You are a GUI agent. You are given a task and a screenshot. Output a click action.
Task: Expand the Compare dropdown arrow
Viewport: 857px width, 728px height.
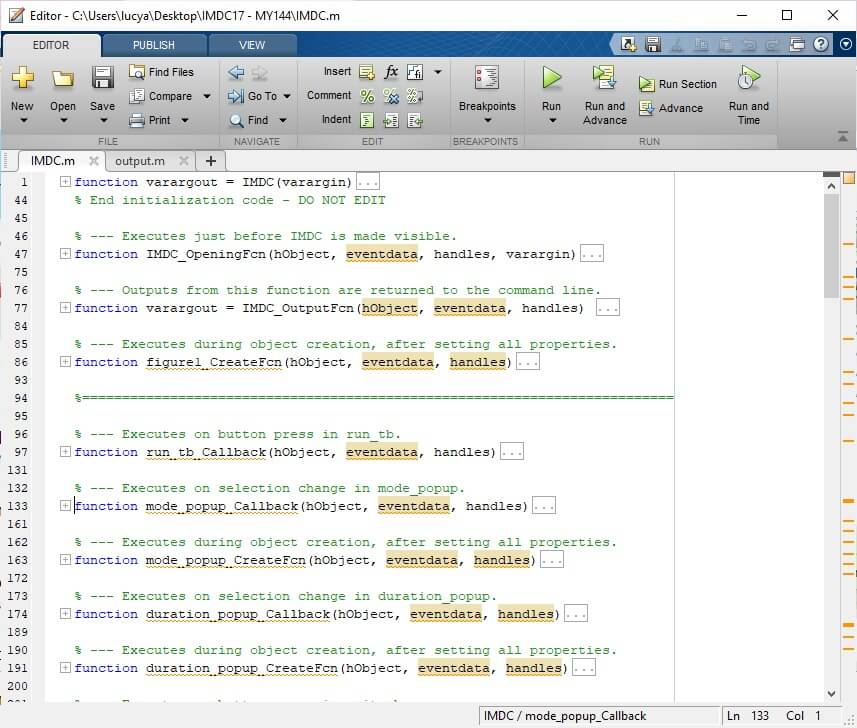(207, 96)
